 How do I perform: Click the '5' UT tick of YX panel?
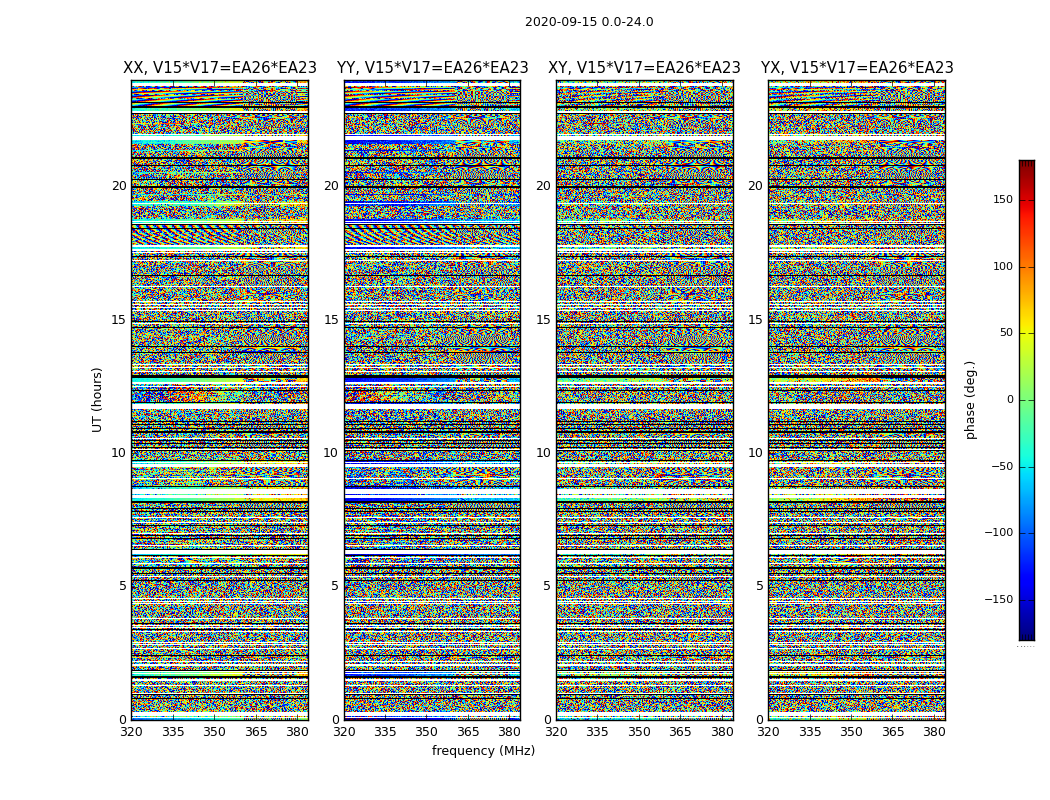tap(759, 586)
